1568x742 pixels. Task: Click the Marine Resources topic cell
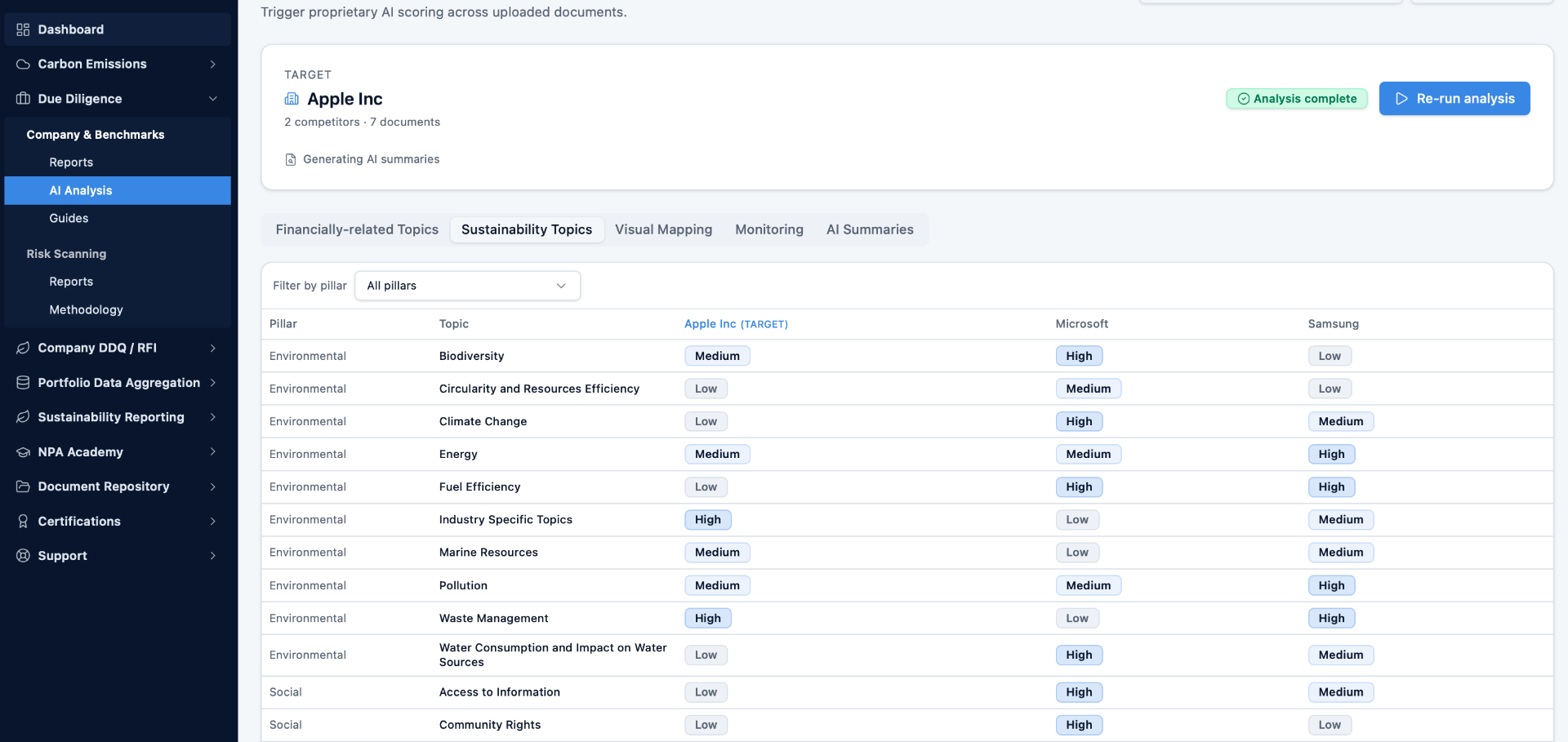point(488,553)
